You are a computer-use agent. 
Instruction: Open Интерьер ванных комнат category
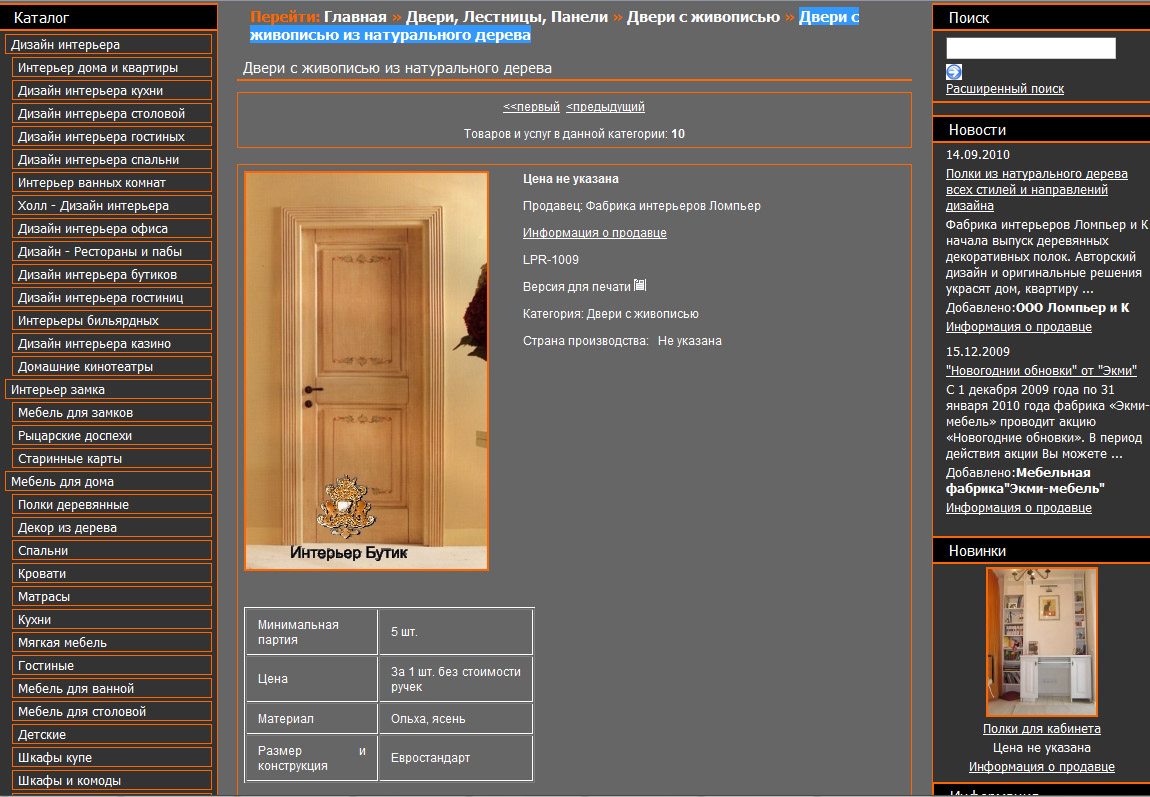point(111,182)
